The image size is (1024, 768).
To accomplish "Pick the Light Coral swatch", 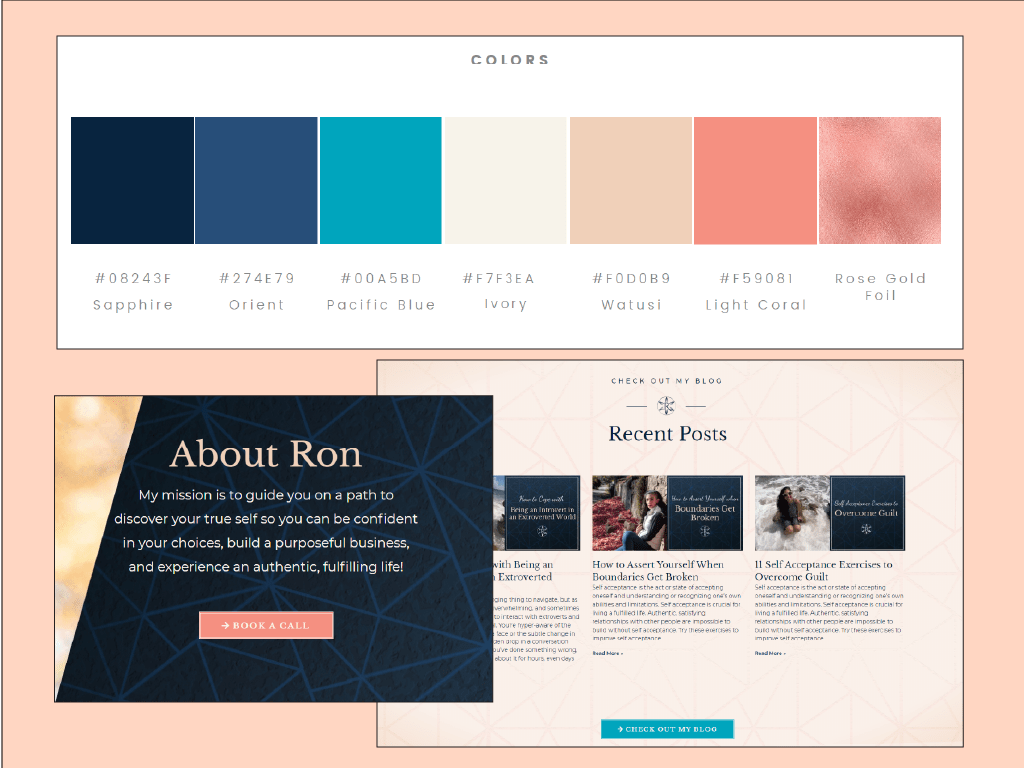I will point(755,180).
